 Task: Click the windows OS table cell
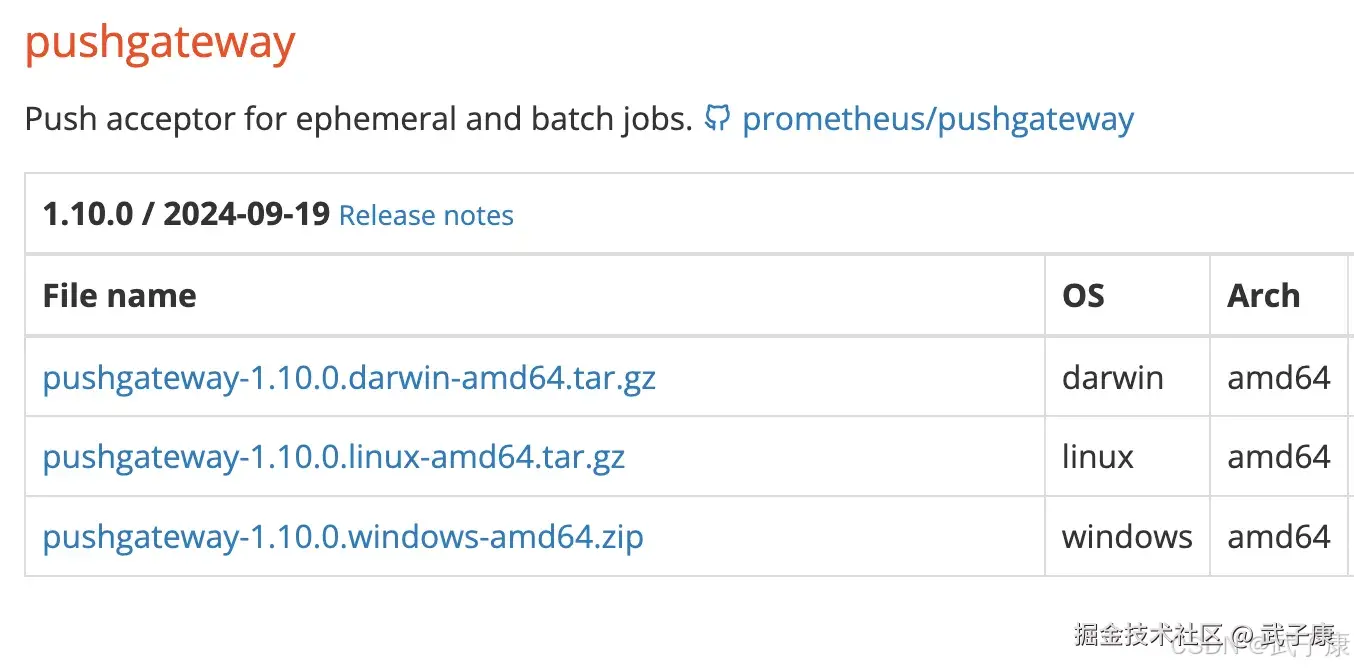(1127, 537)
